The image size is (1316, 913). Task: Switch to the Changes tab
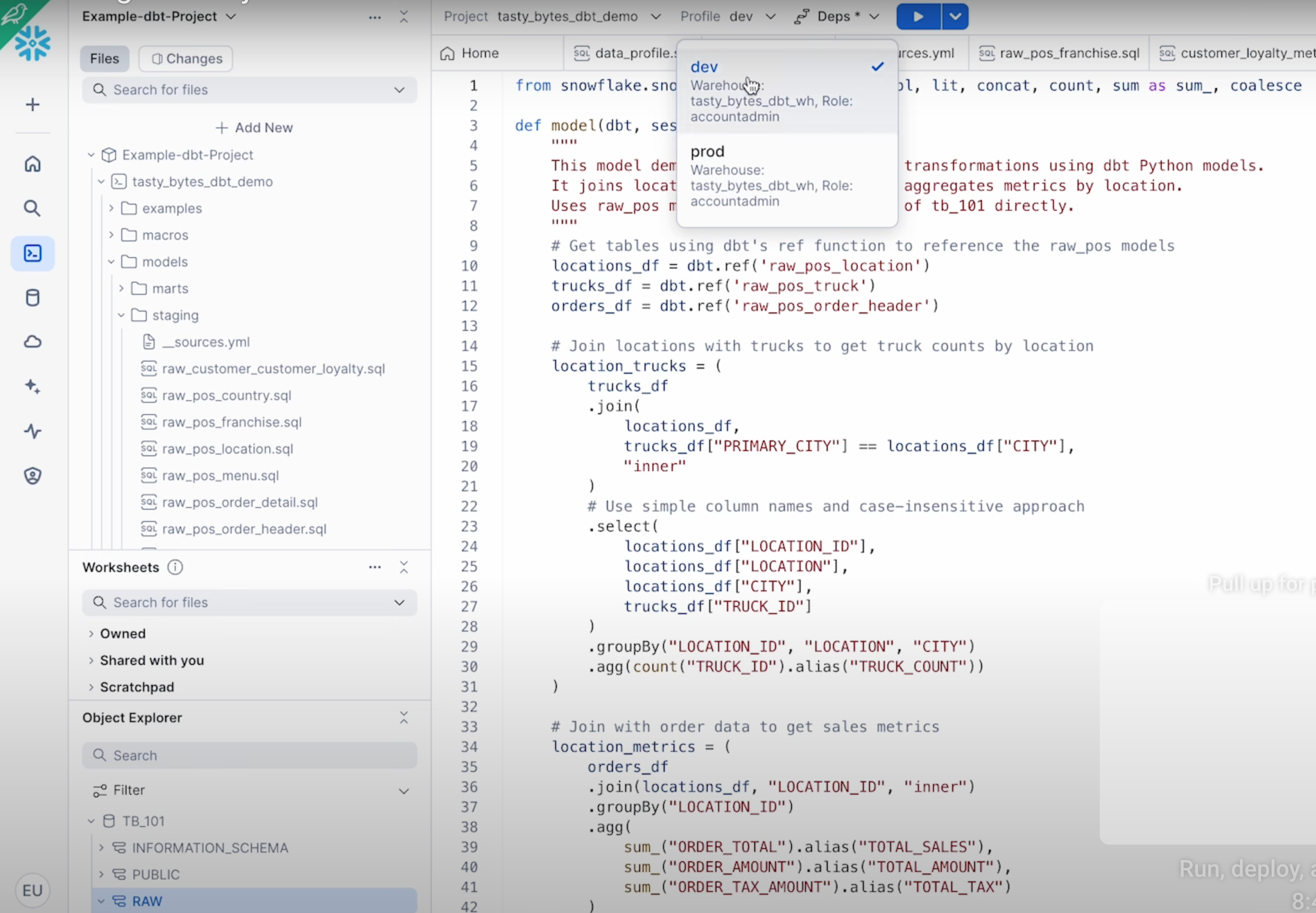pos(186,58)
